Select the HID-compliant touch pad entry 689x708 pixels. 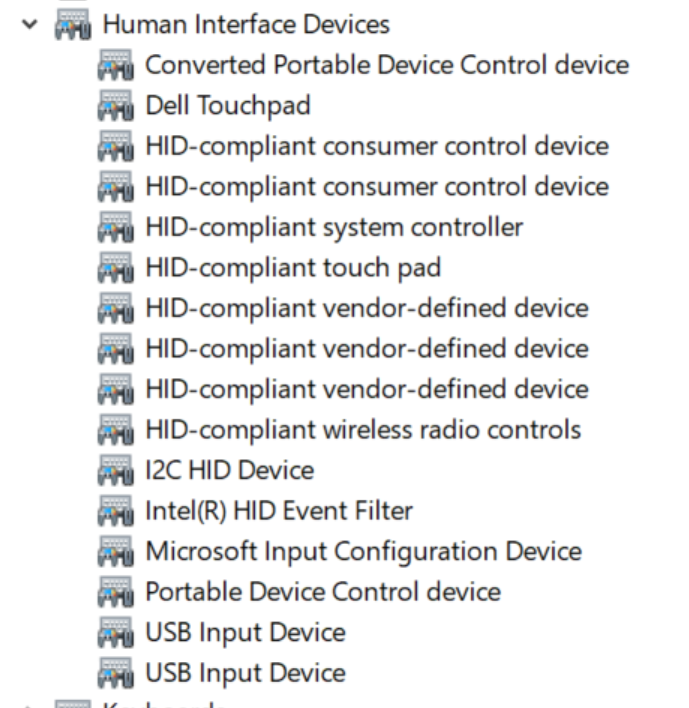tap(293, 268)
